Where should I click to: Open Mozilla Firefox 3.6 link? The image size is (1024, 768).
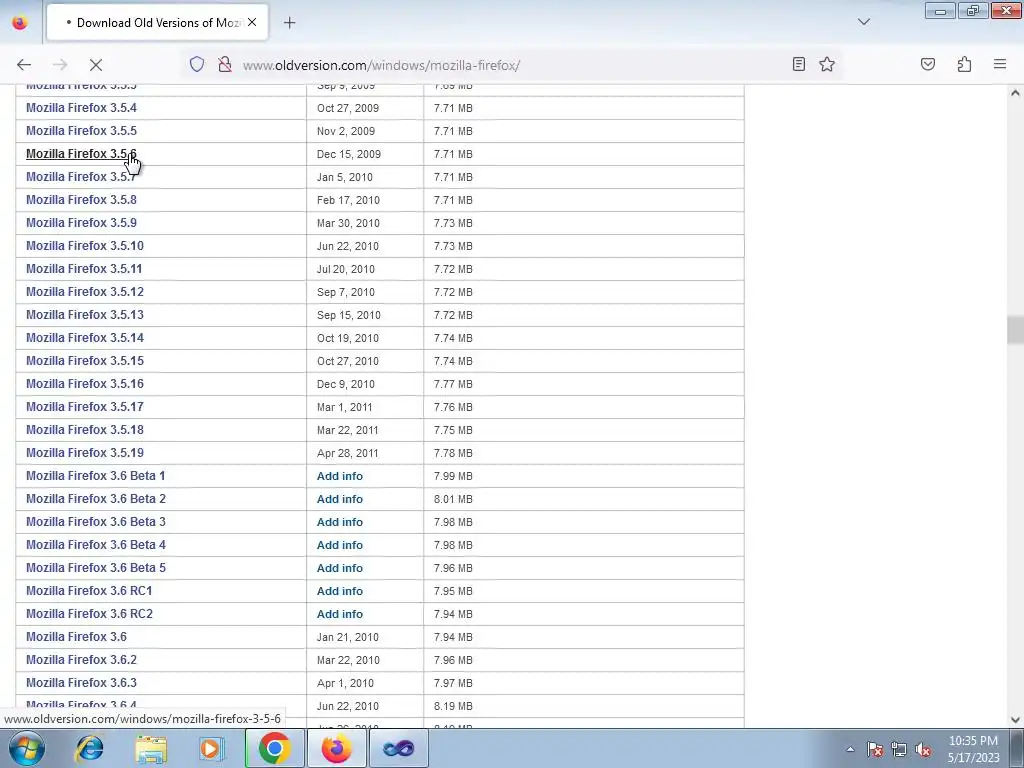[76, 637]
